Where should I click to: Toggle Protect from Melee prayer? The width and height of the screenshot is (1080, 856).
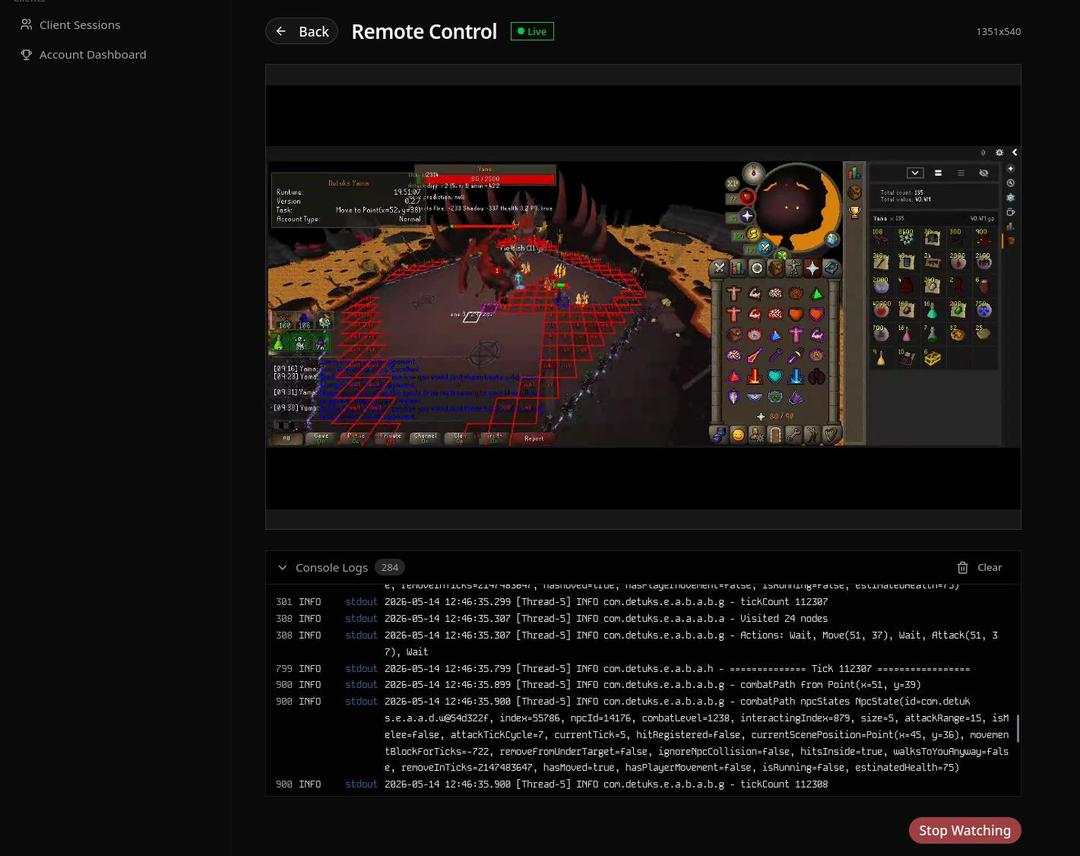(796, 355)
